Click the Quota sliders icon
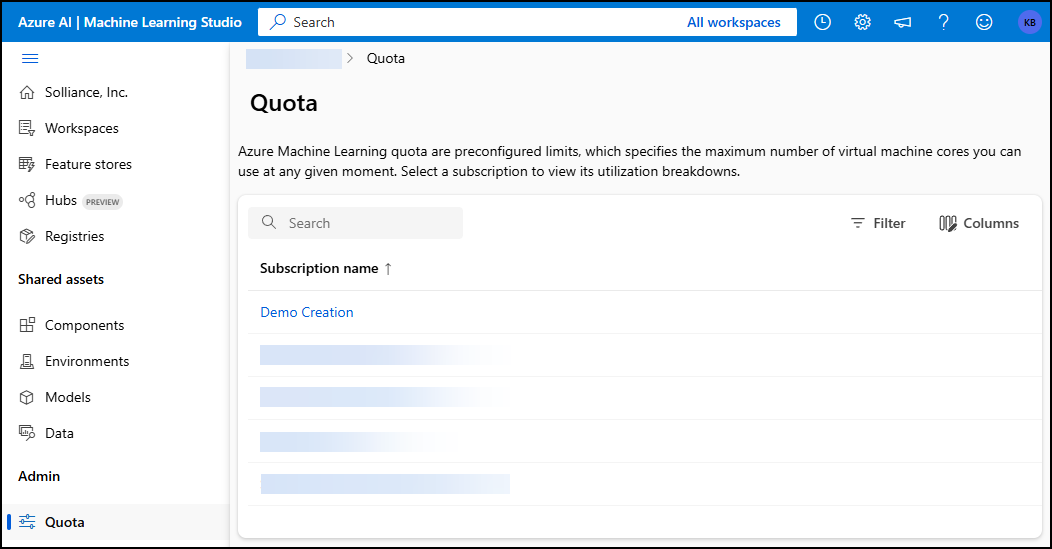Viewport: 1052px width, 549px height. coord(27,521)
